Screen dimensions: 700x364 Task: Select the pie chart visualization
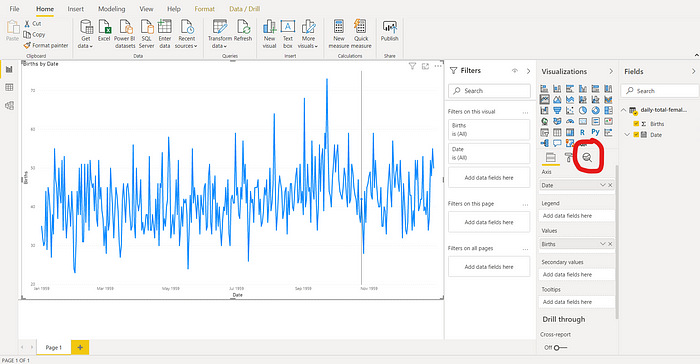pos(583,110)
